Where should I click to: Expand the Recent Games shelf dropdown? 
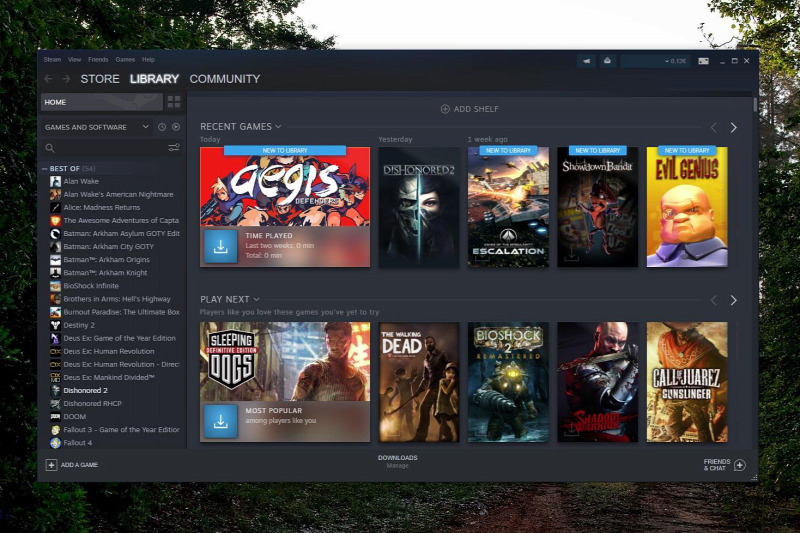(x=278, y=126)
